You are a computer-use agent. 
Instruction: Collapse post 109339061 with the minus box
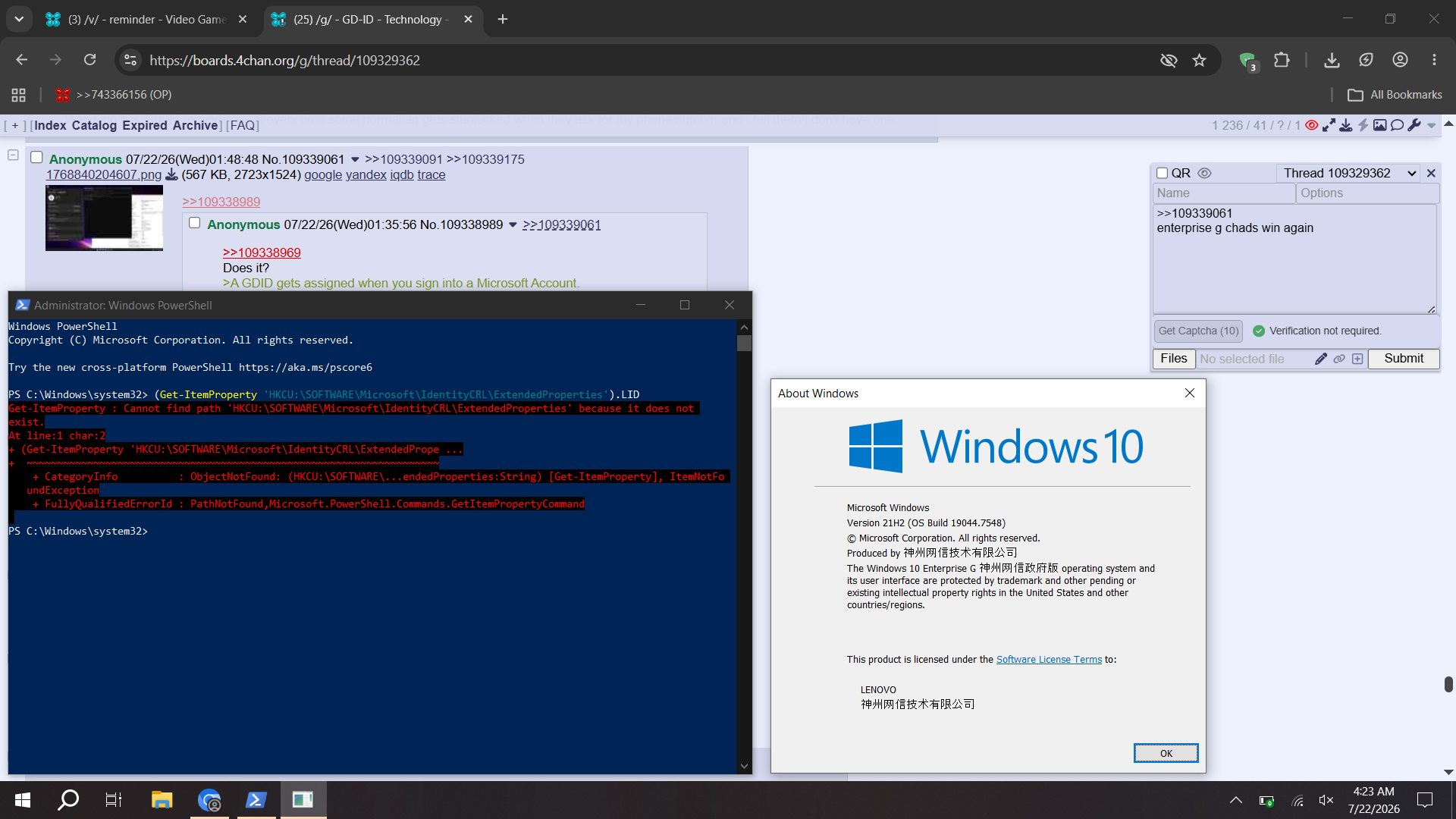13,155
